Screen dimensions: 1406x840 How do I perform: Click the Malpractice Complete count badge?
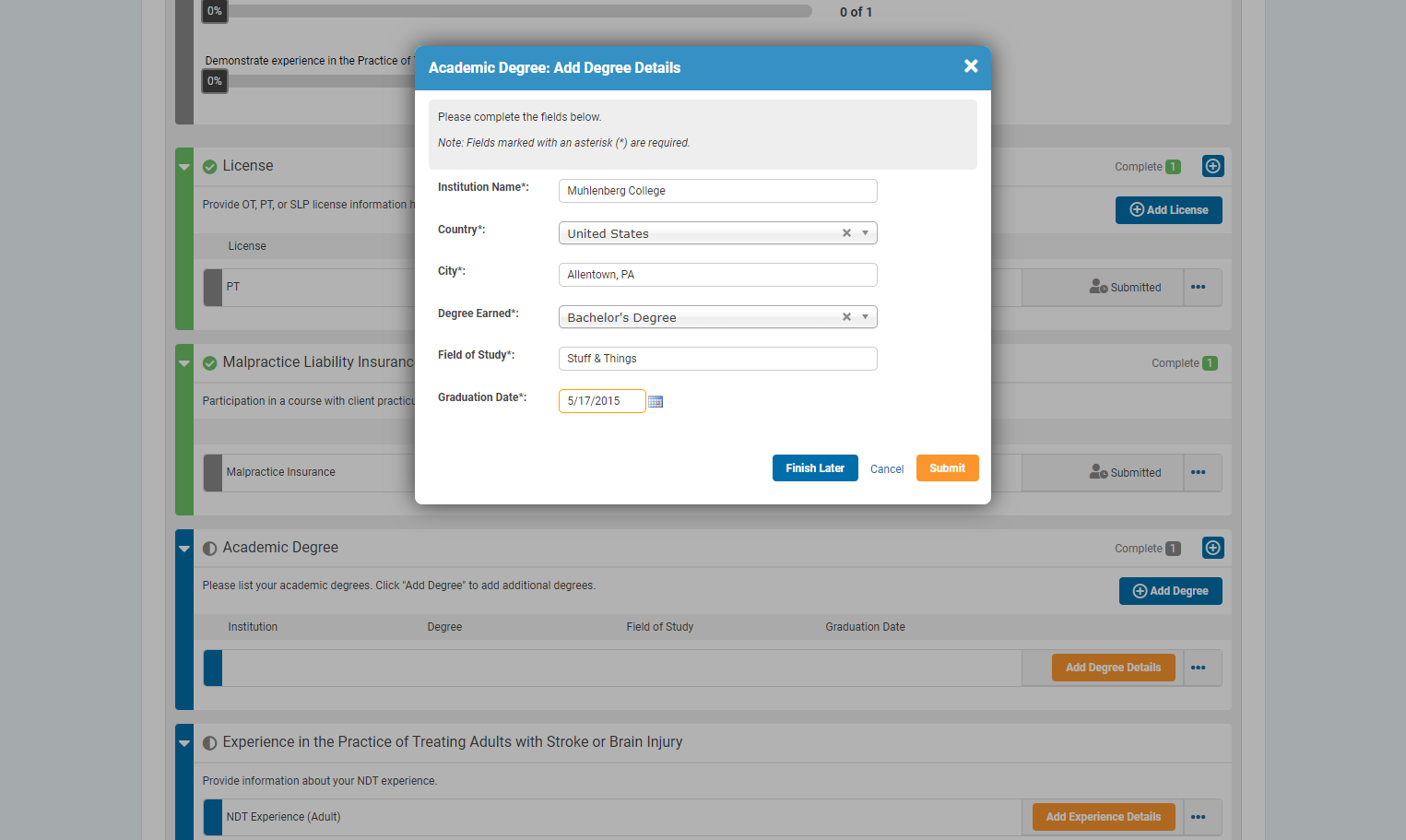tap(1210, 363)
